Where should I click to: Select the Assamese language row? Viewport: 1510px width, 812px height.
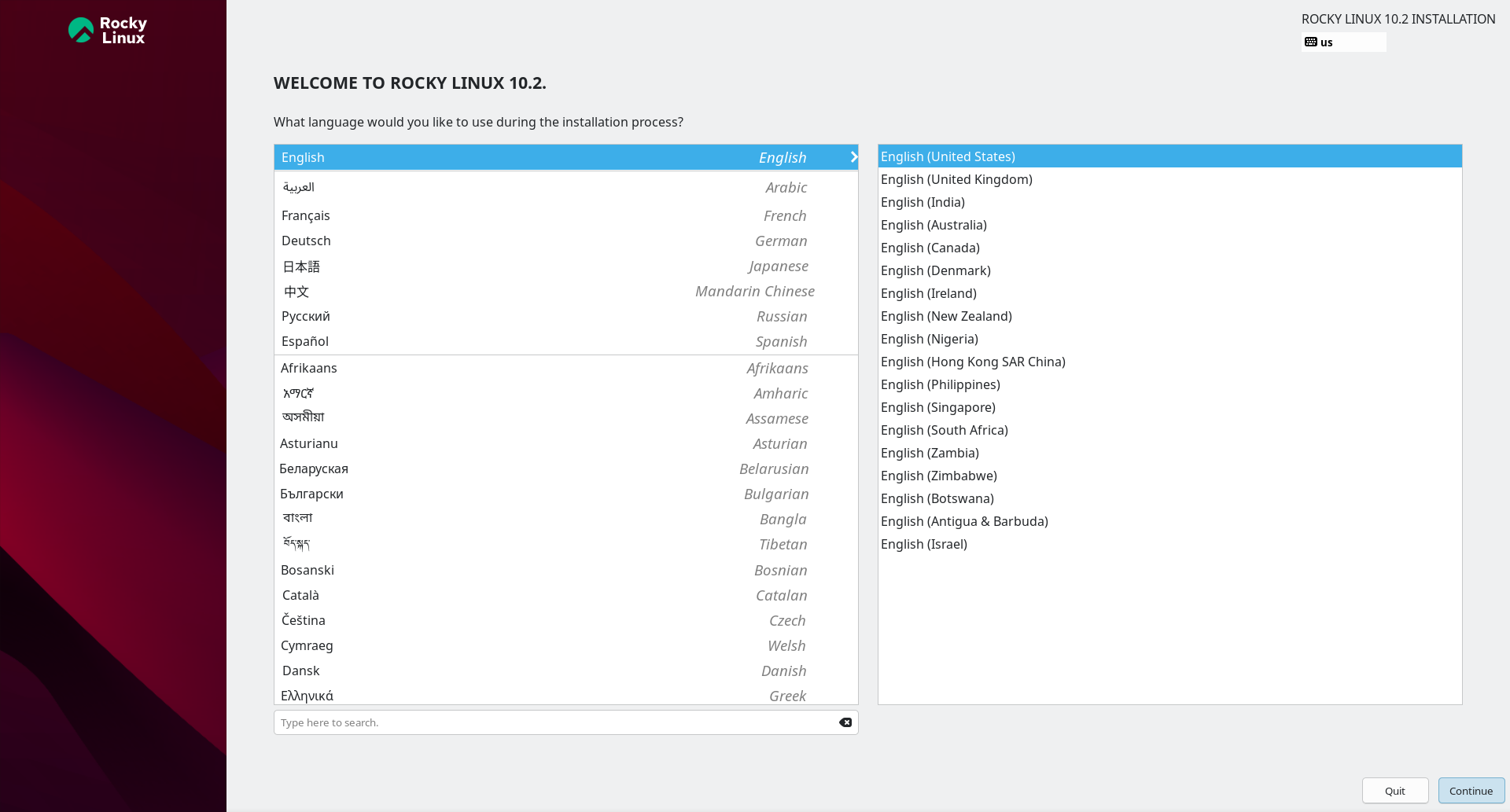(566, 418)
